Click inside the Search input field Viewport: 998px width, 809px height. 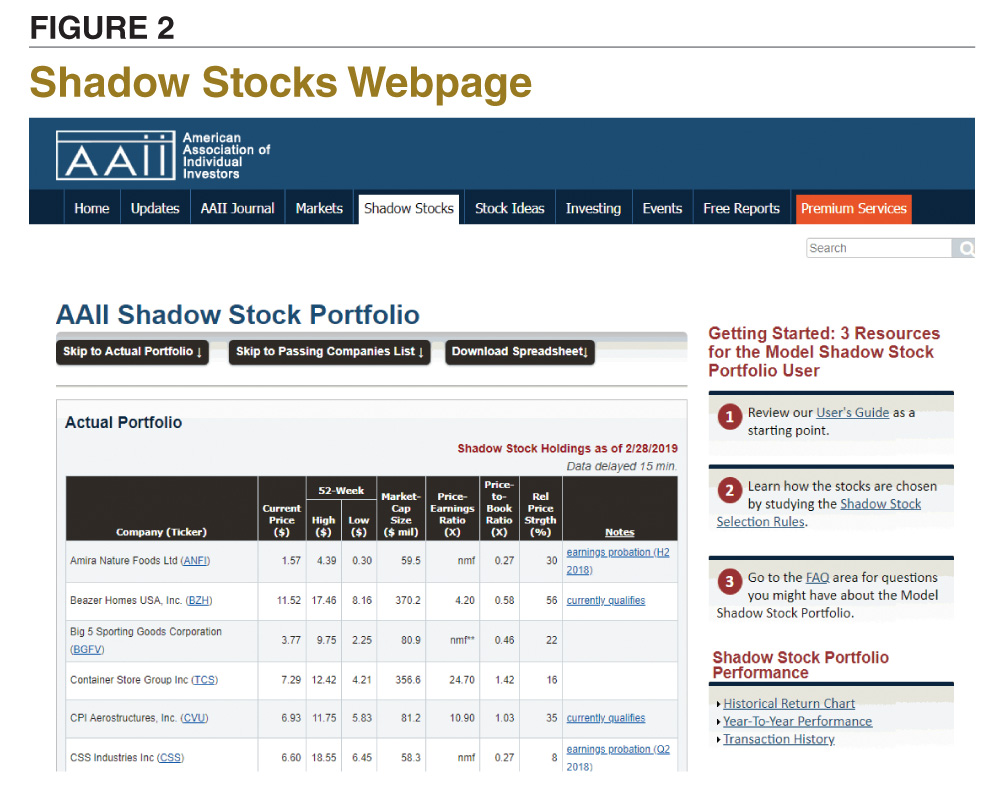[x=878, y=247]
